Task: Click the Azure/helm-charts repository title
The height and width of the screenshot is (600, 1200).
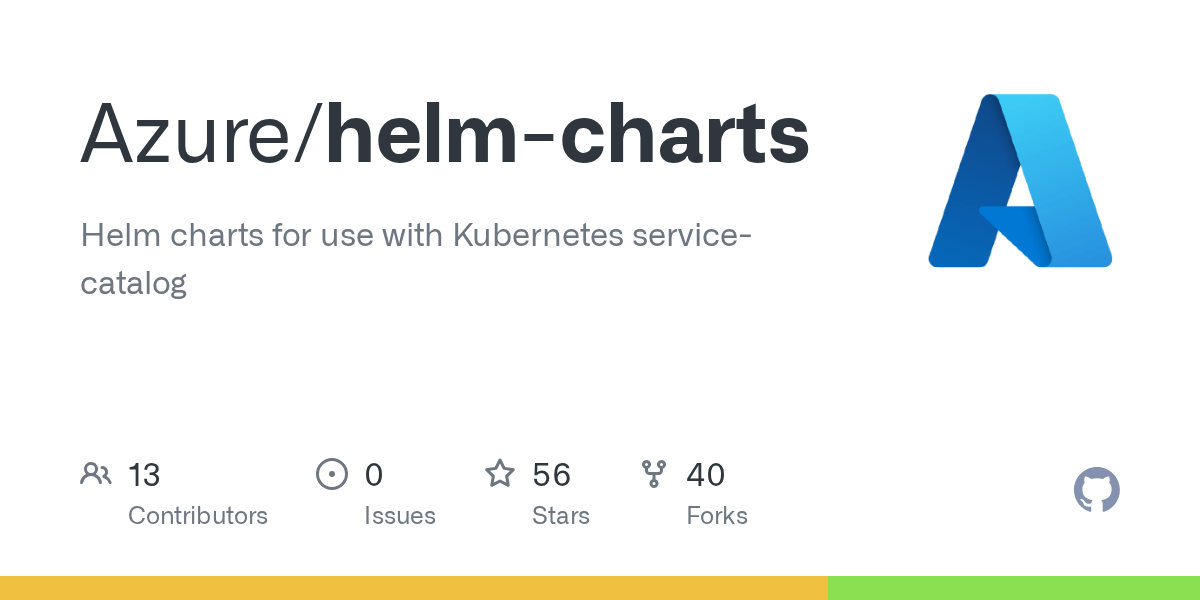Action: [445, 135]
